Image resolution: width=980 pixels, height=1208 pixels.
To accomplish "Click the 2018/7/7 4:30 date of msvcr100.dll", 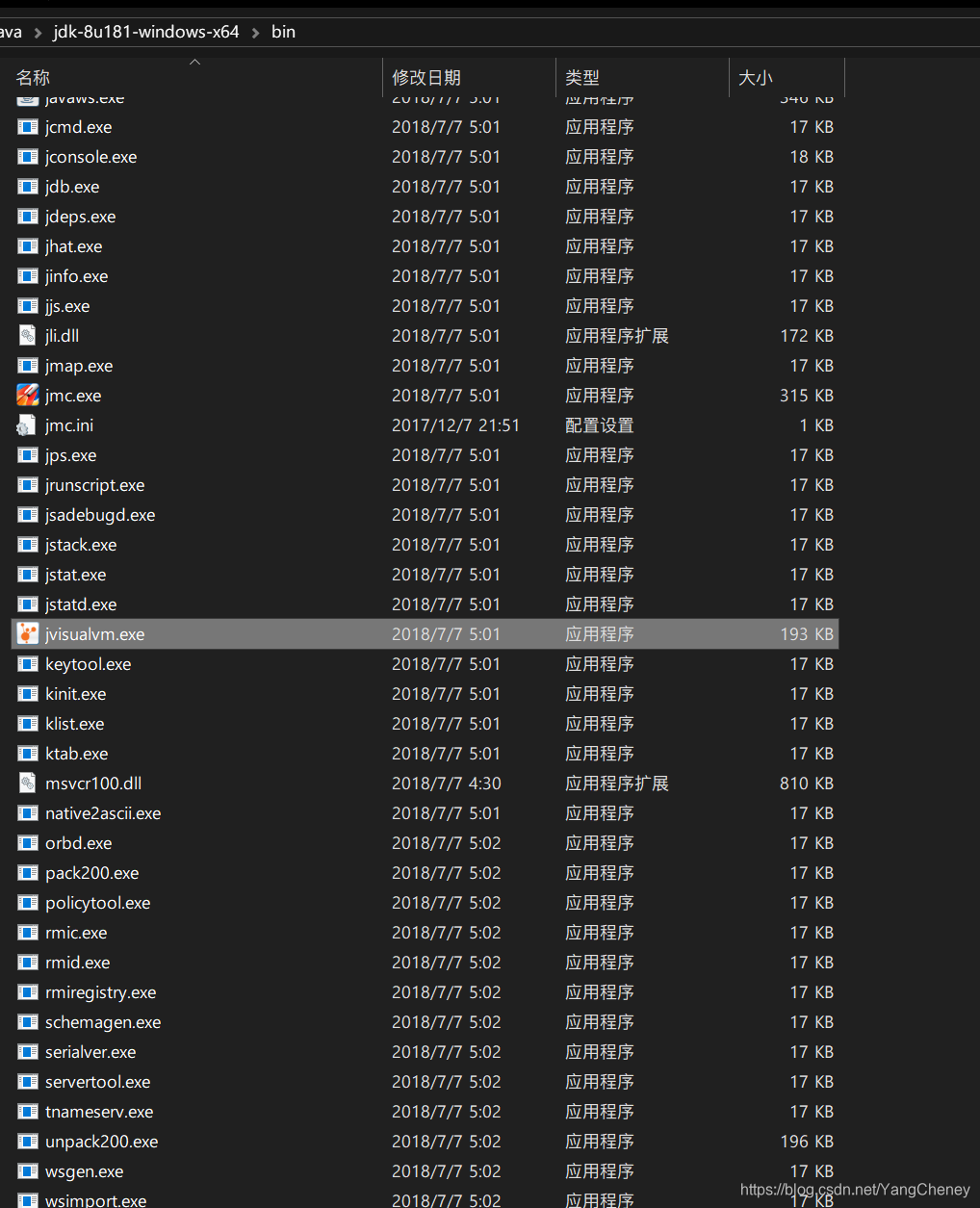I will point(447,783).
